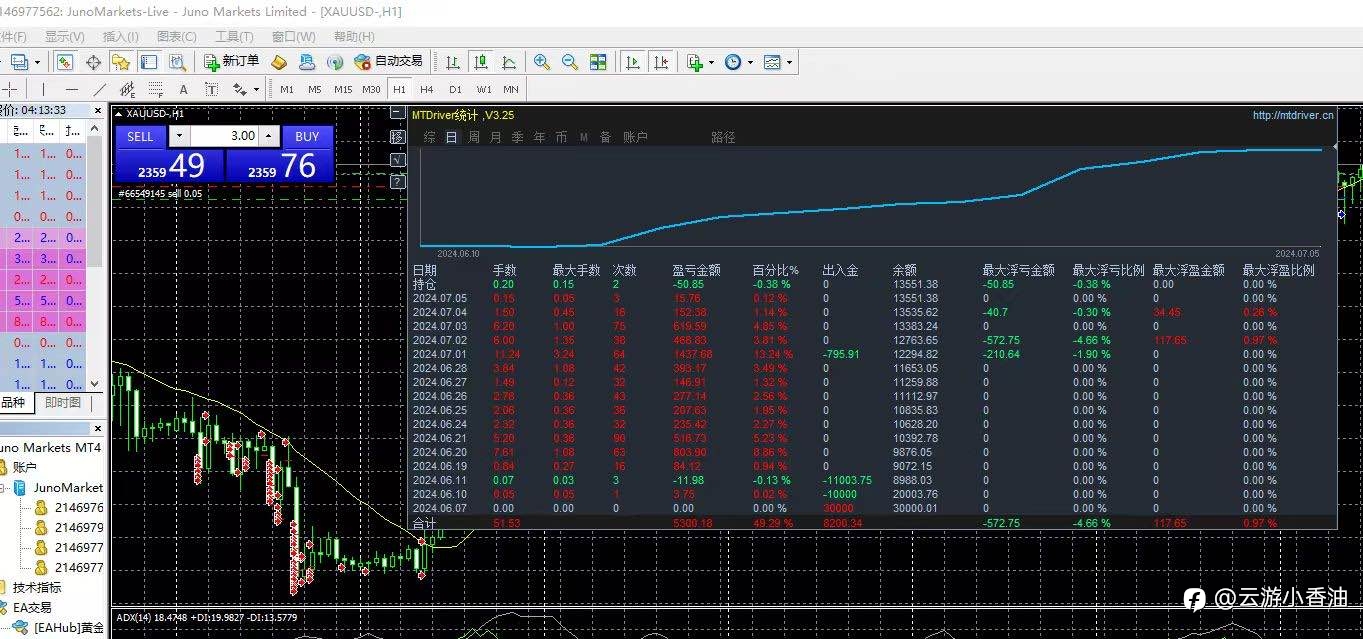Zoom in the chart
Image resolution: width=1363 pixels, height=639 pixels.
[x=542, y=62]
